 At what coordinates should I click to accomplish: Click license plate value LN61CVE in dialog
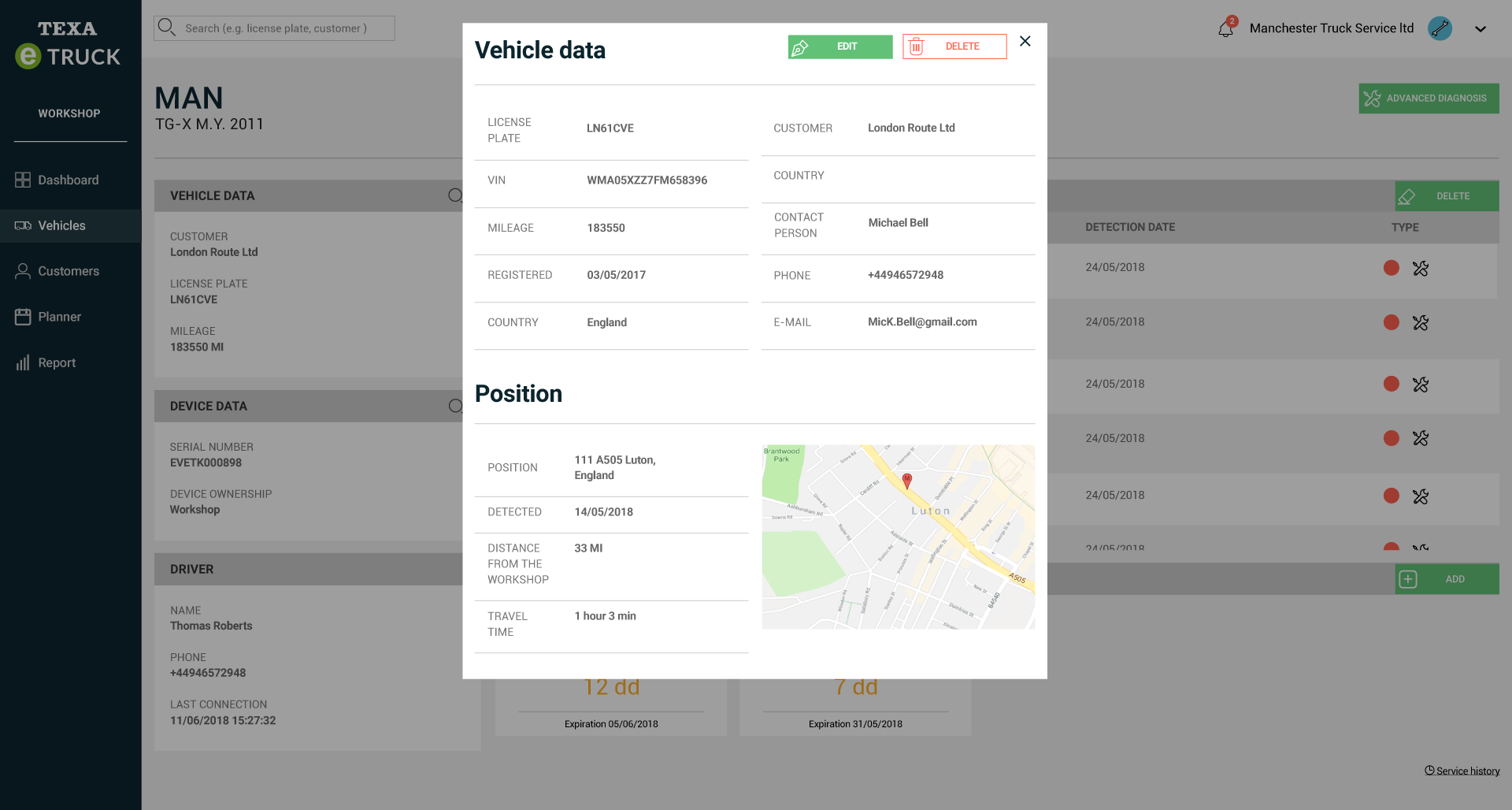[x=610, y=128]
